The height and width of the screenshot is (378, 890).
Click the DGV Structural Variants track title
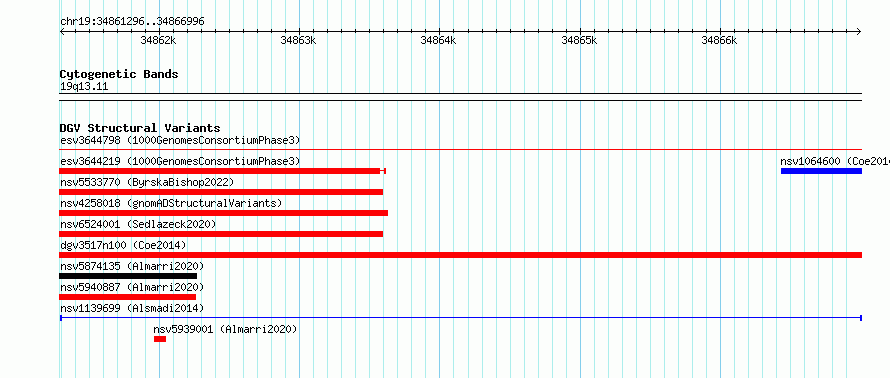click(x=140, y=128)
